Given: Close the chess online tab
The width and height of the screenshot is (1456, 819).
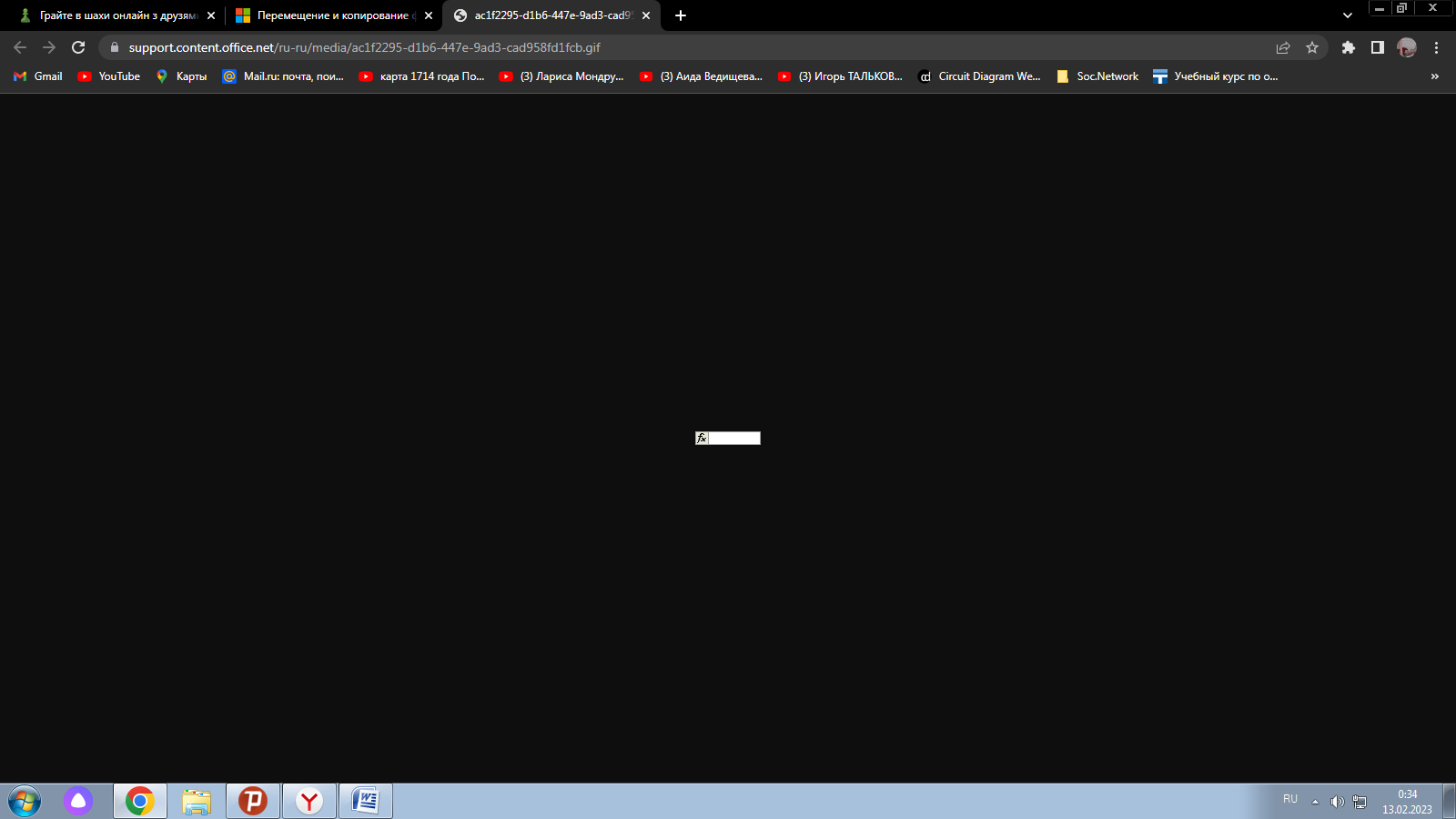Looking at the screenshot, I should point(211,15).
